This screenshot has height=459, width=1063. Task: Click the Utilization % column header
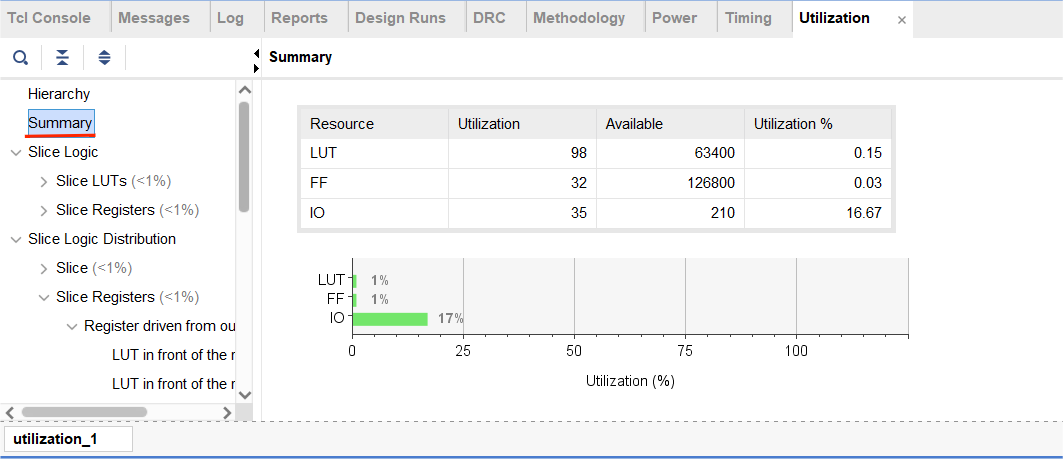793,124
